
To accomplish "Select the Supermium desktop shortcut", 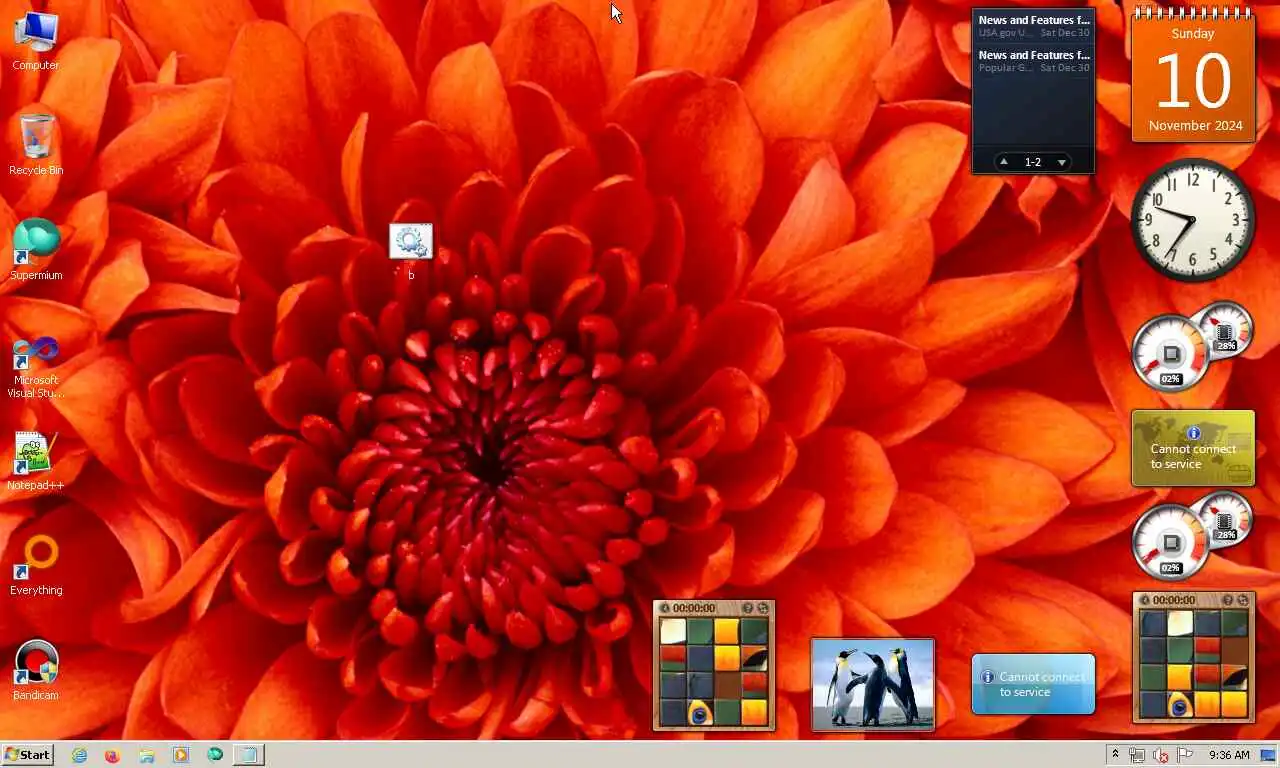I will point(36,250).
